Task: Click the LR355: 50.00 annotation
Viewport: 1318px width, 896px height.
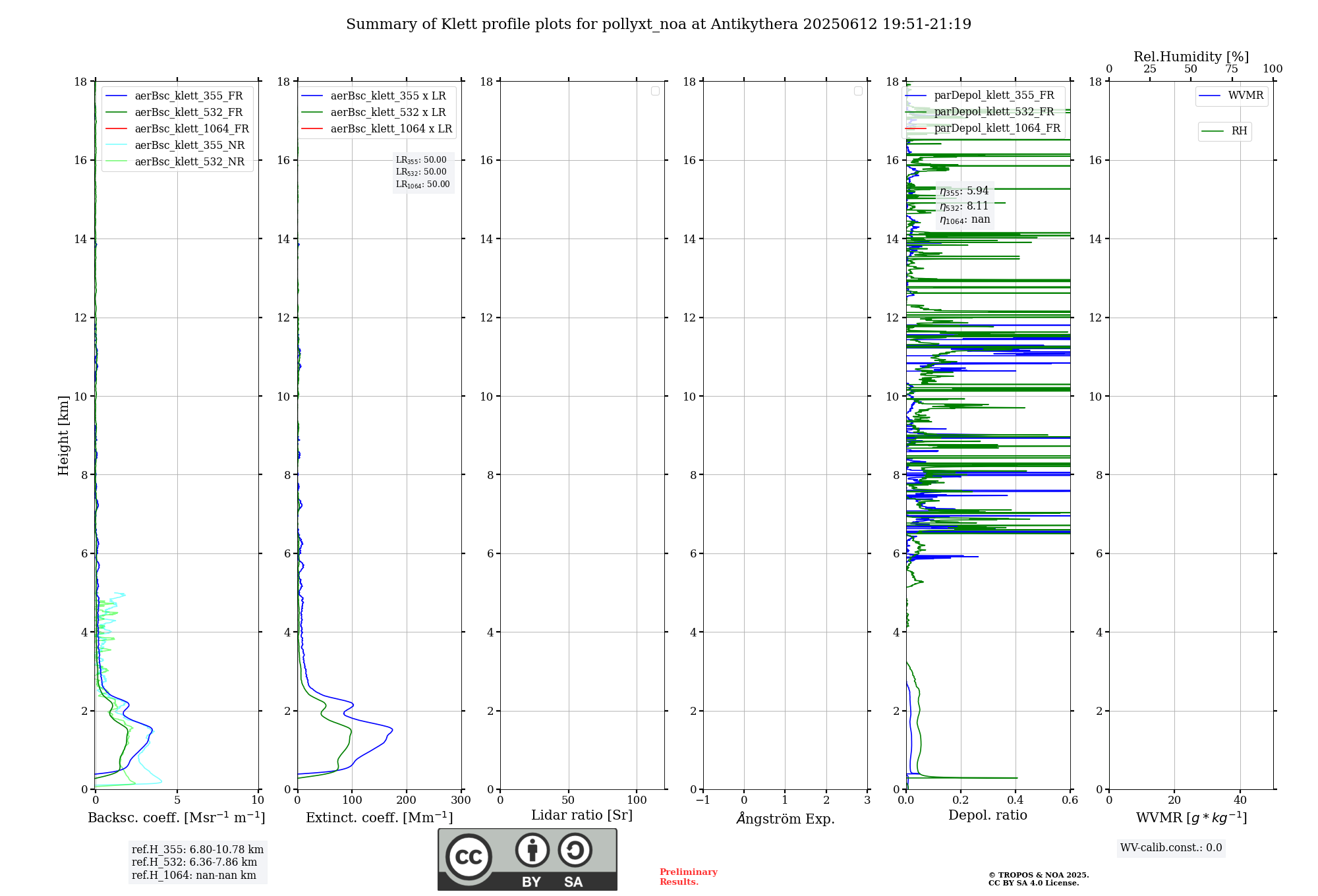Action: pyautogui.click(x=421, y=160)
